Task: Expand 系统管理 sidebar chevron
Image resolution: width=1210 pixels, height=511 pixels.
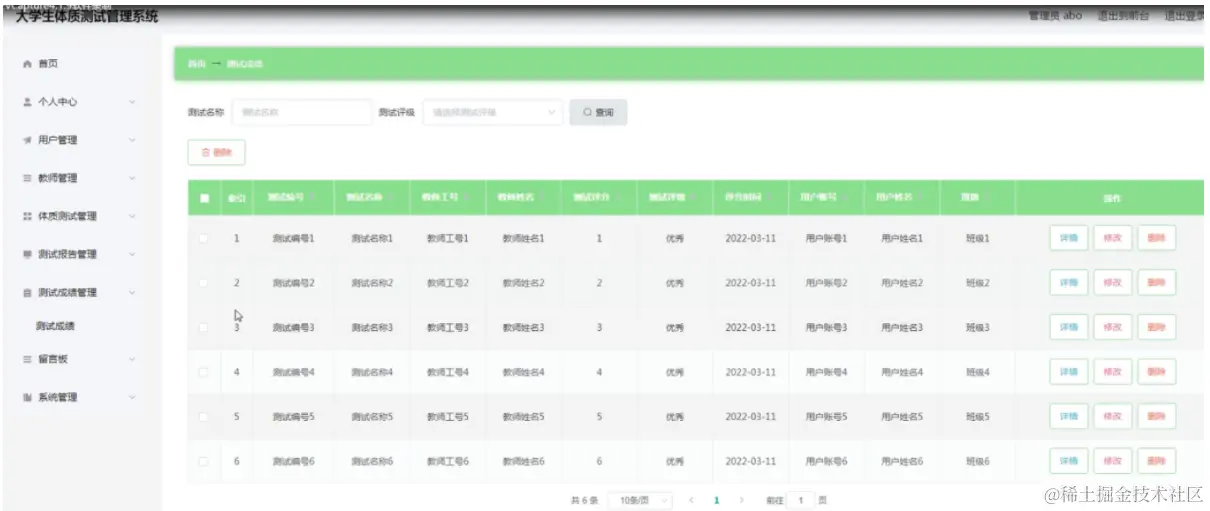Action: pyautogui.click(x=132, y=397)
